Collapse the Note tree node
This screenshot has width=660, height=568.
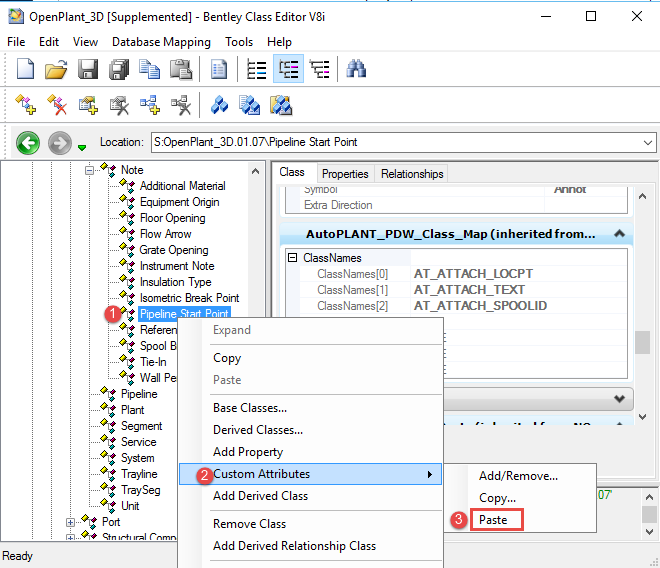[x=89, y=171]
